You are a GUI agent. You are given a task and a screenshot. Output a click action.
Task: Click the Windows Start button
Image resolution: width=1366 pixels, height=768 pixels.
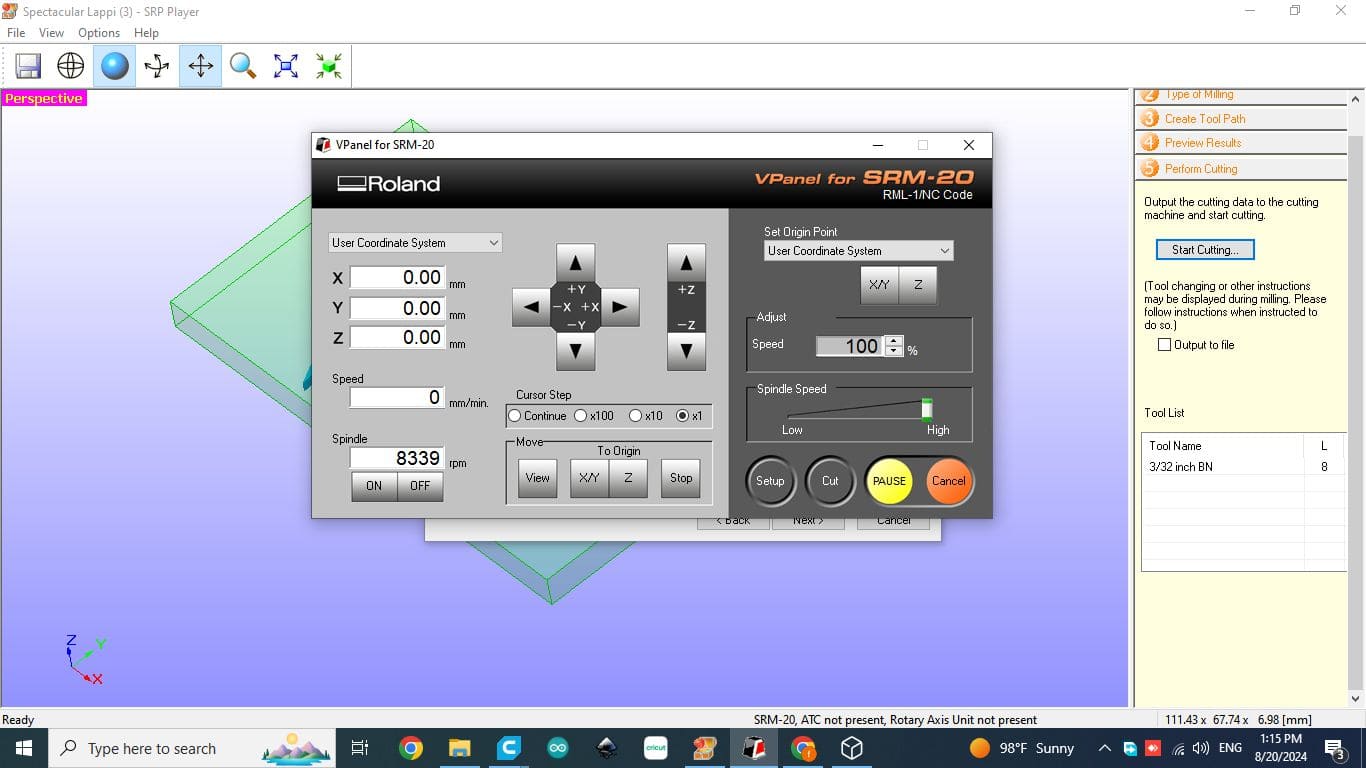tap(24, 748)
